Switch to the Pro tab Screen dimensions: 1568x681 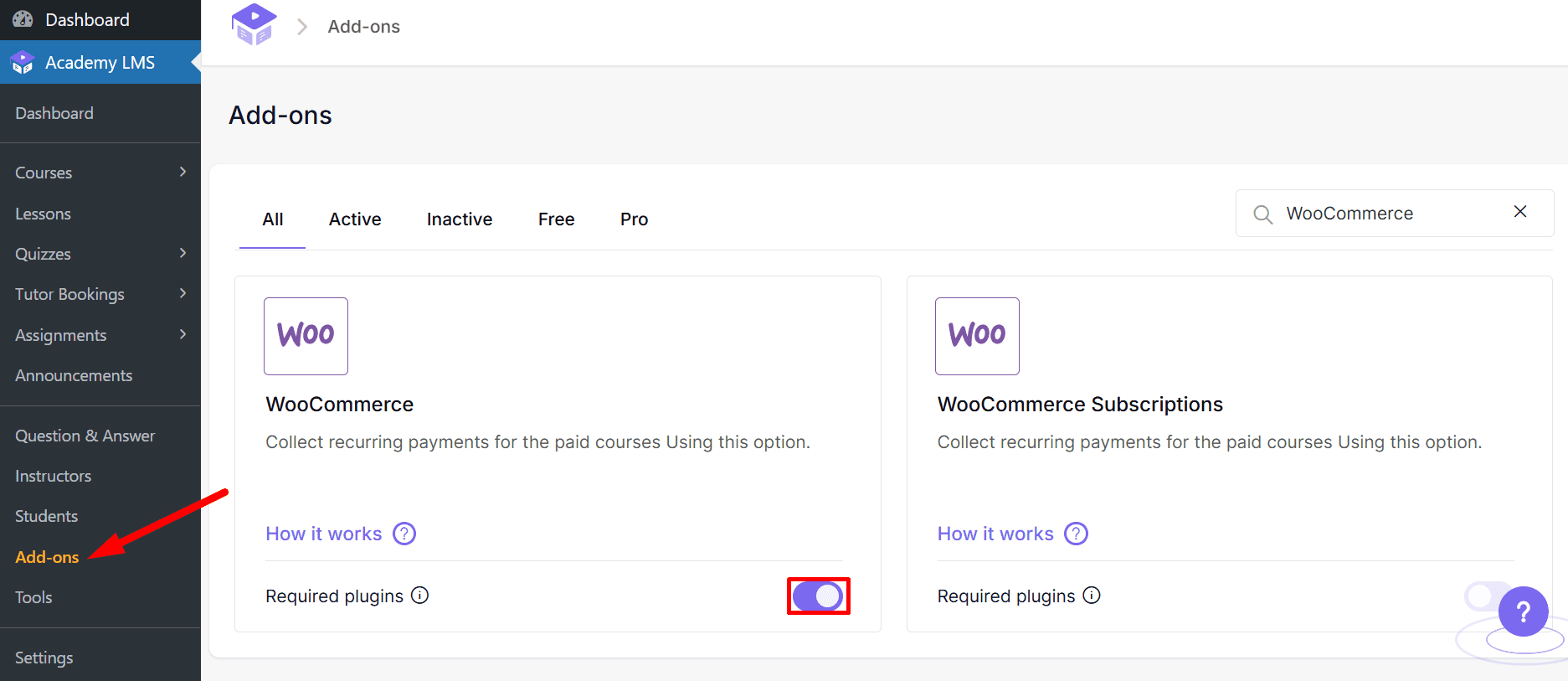[x=635, y=219]
